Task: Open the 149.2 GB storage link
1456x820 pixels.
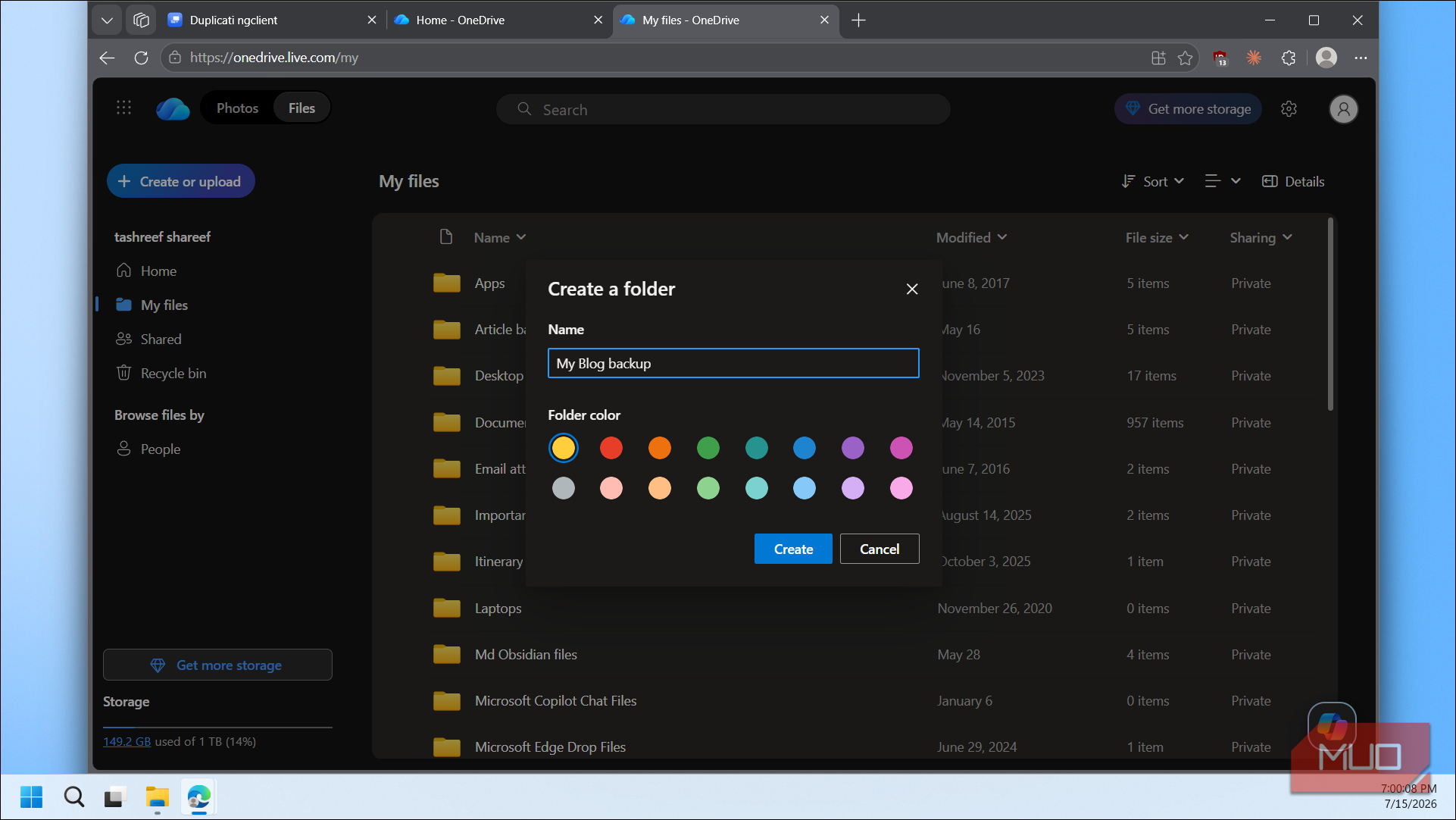Action: [127, 741]
